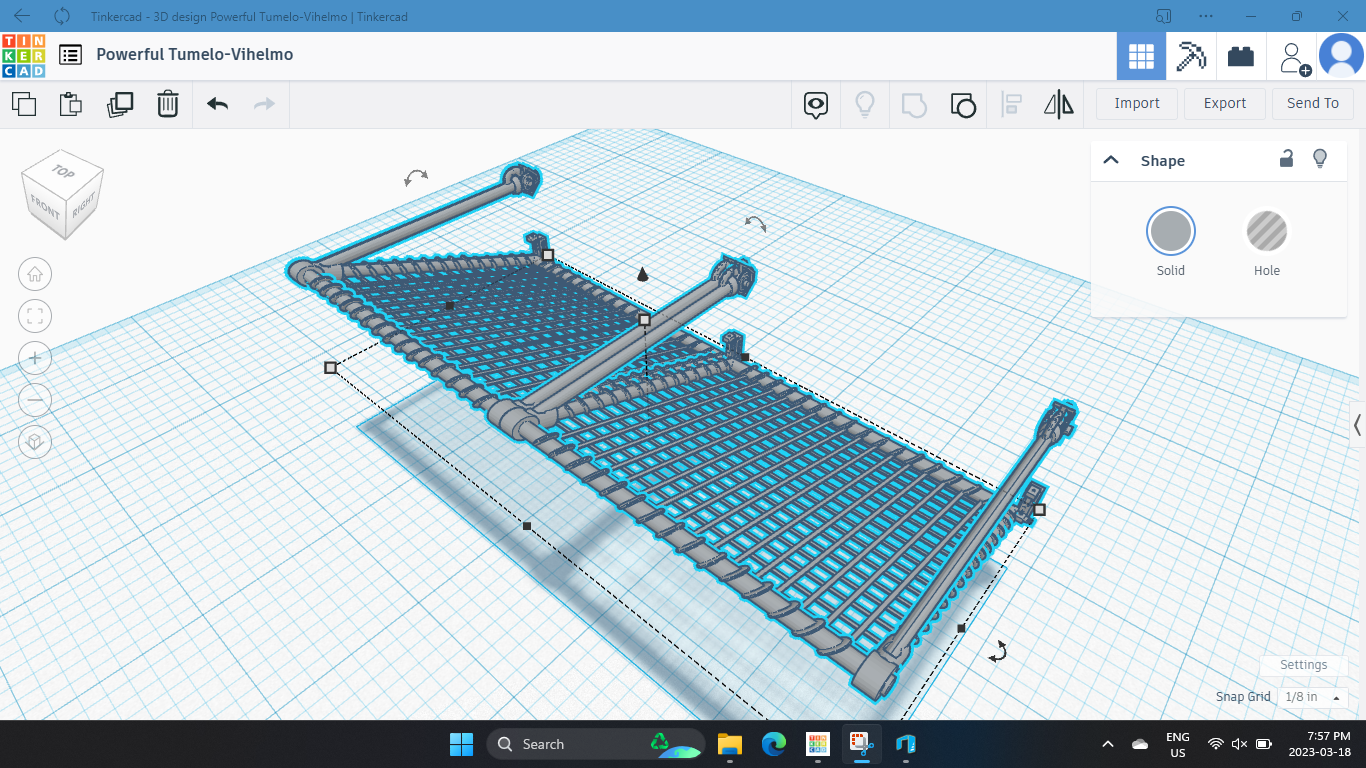Screen dimensions: 1366x768
Task: Set the shape to Solid
Action: pos(1170,232)
